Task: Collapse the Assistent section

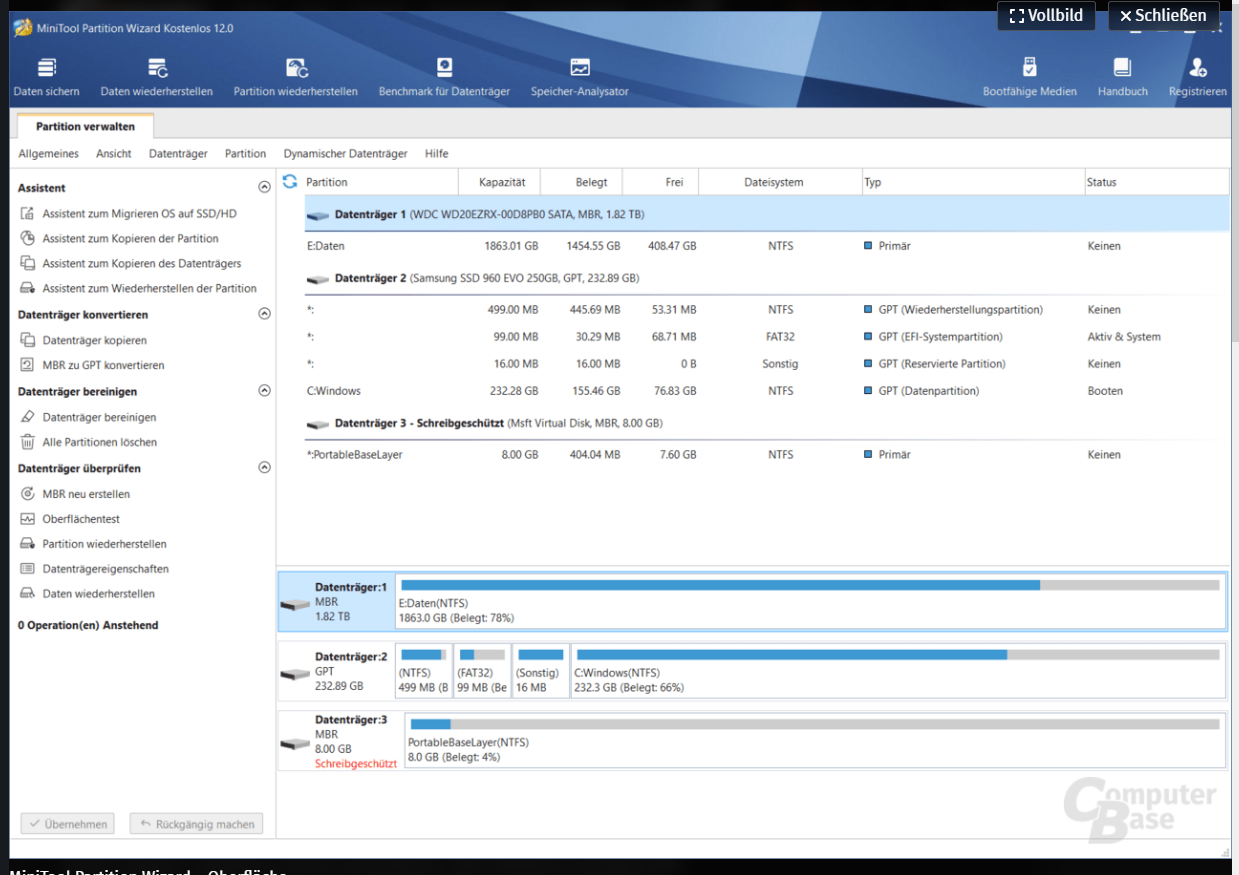Action: (x=264, y=187)
